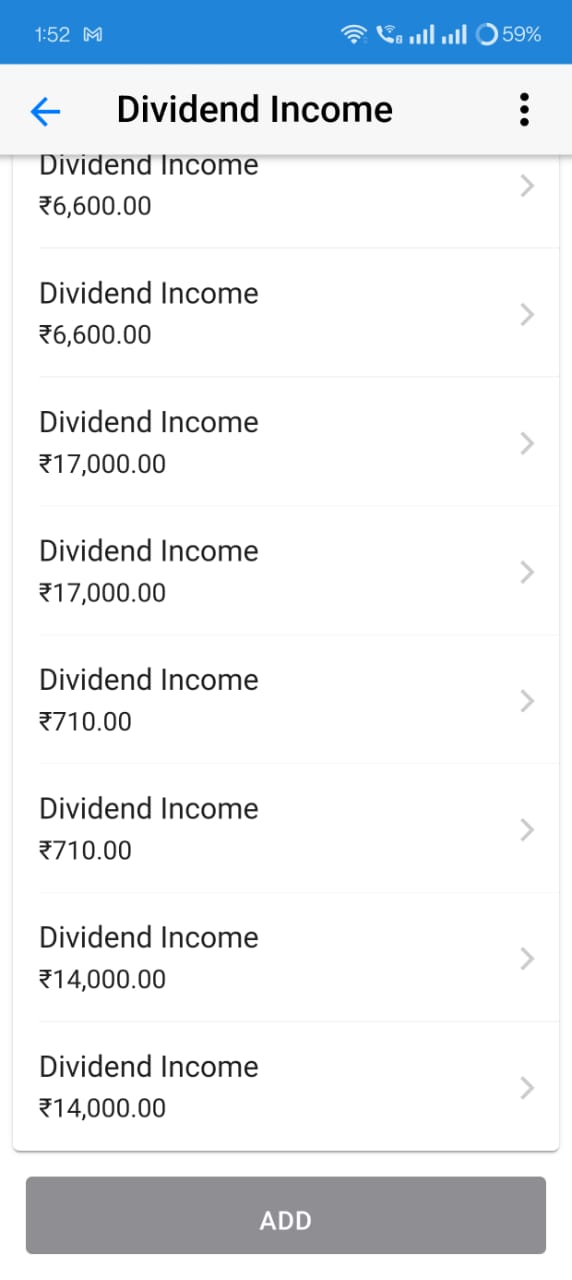Expand chevron of first ₹6,600.00 entry at top

coord(529,186)
